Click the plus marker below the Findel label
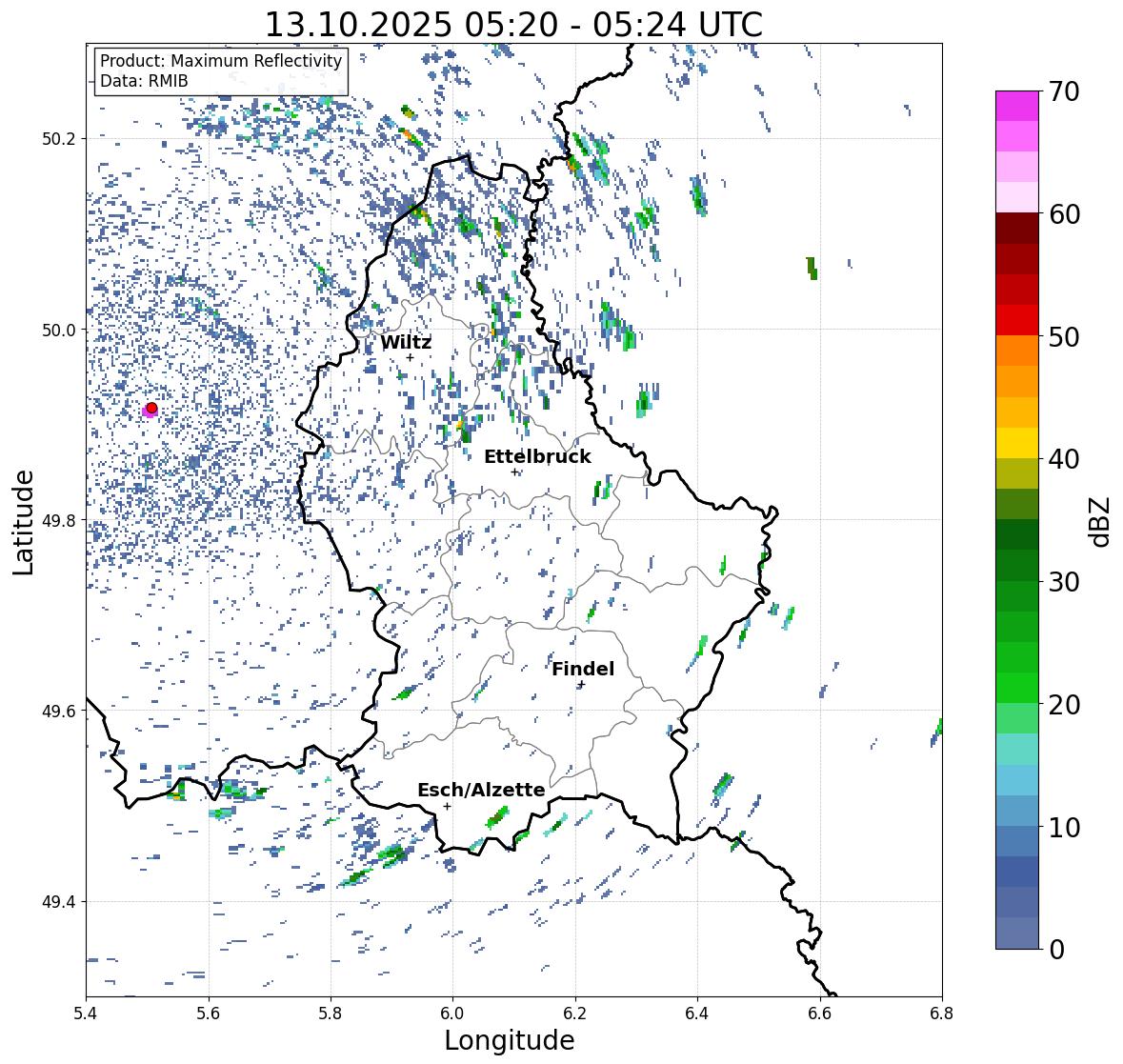The height and width of the screenshot is (1064, 1123). [582, 685]
